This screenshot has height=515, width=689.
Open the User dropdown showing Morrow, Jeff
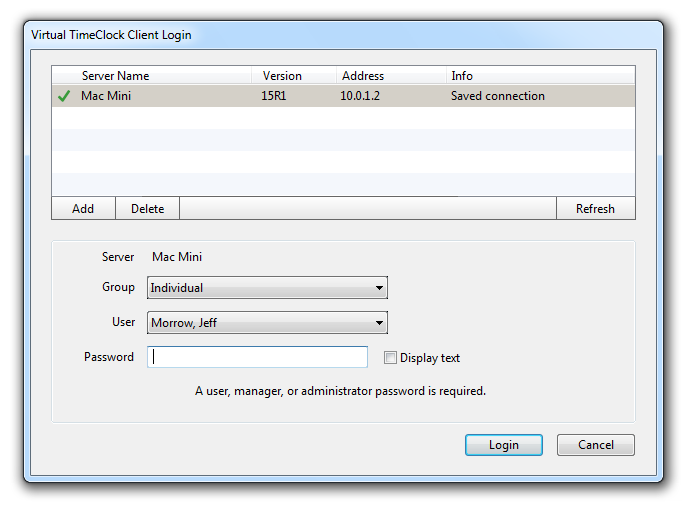(x=267, y=323)
